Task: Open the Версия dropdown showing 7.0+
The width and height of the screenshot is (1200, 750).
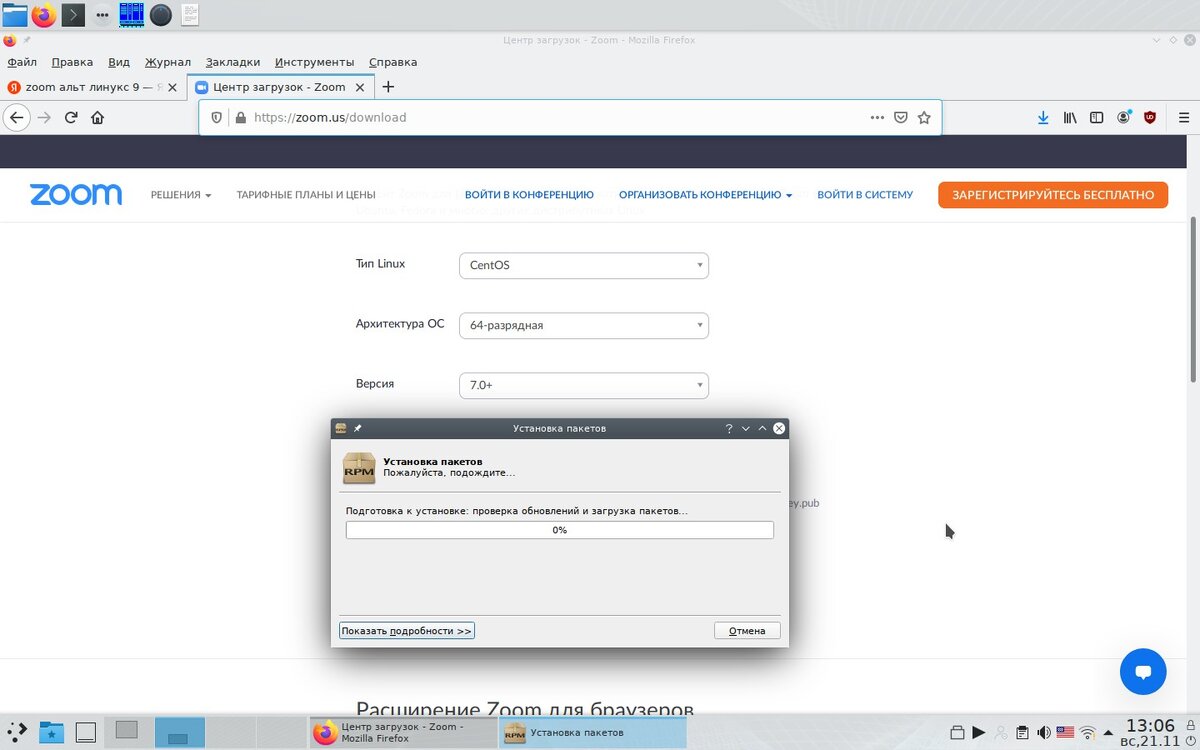Action: [584, 385]
